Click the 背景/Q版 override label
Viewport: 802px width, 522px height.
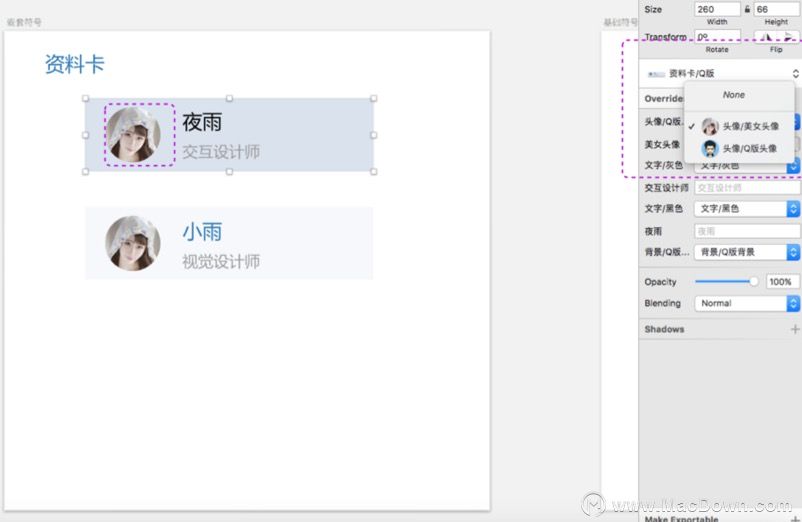coord(666,252)
